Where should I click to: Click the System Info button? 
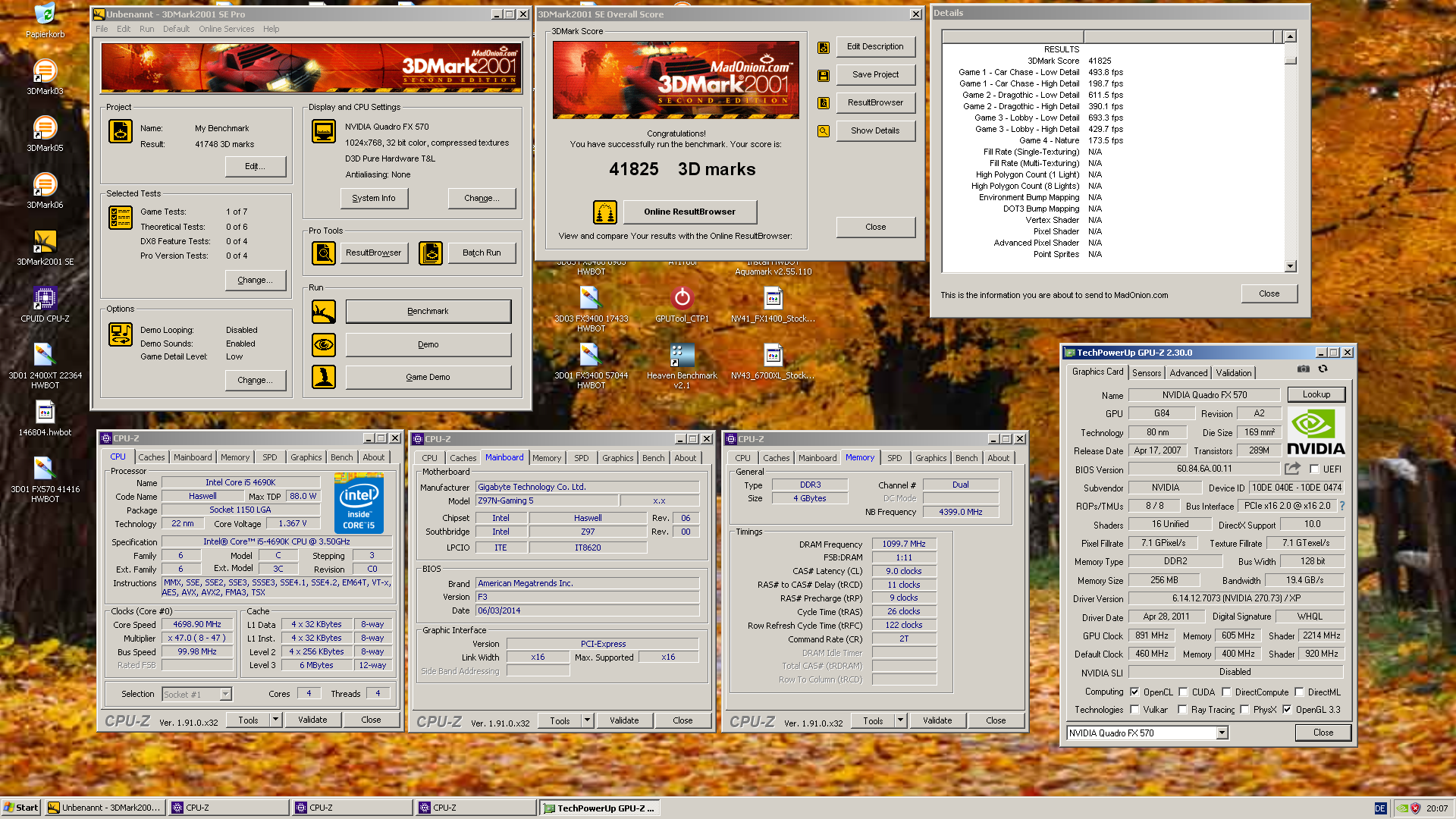click(374, 199)
